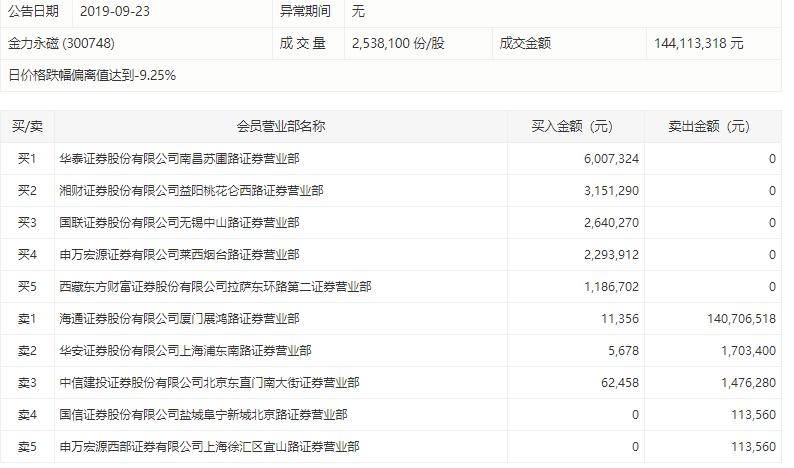Select row 国联证券股份有限公司无锡中山路证券营业部
794x468 pixels.
coord(390,223)
